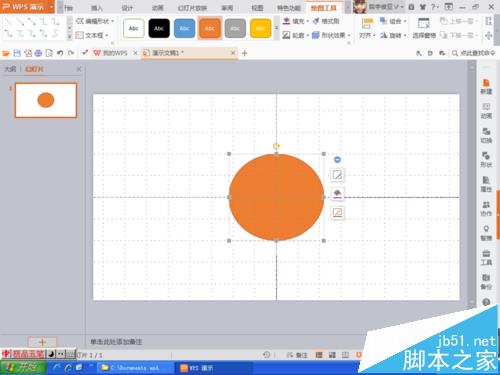Switch to the Animation (动画) ribbon tab

[158, 8]
